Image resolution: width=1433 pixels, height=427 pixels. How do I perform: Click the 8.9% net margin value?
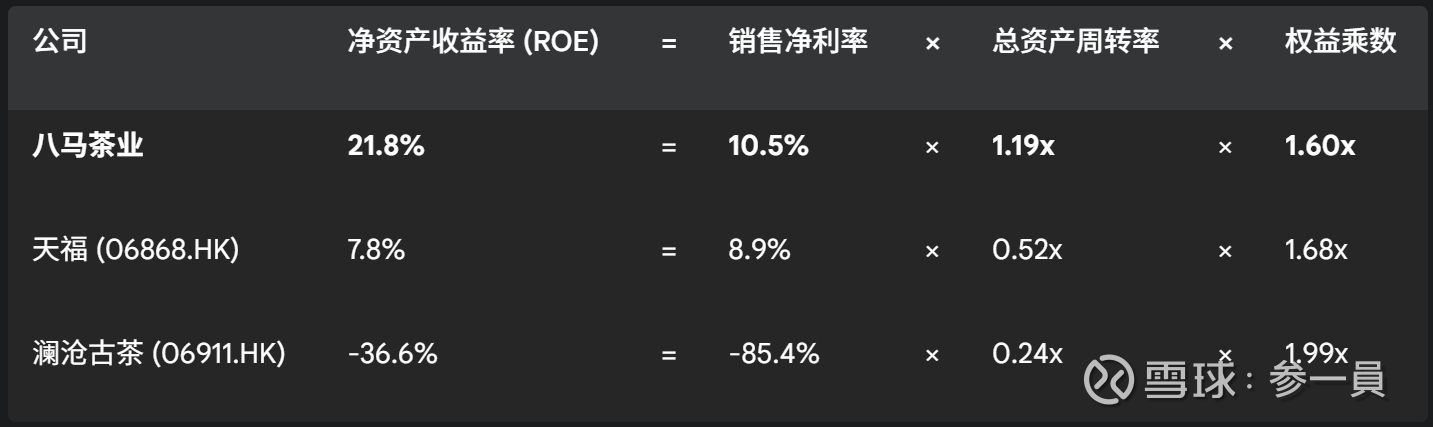point(759,250)
